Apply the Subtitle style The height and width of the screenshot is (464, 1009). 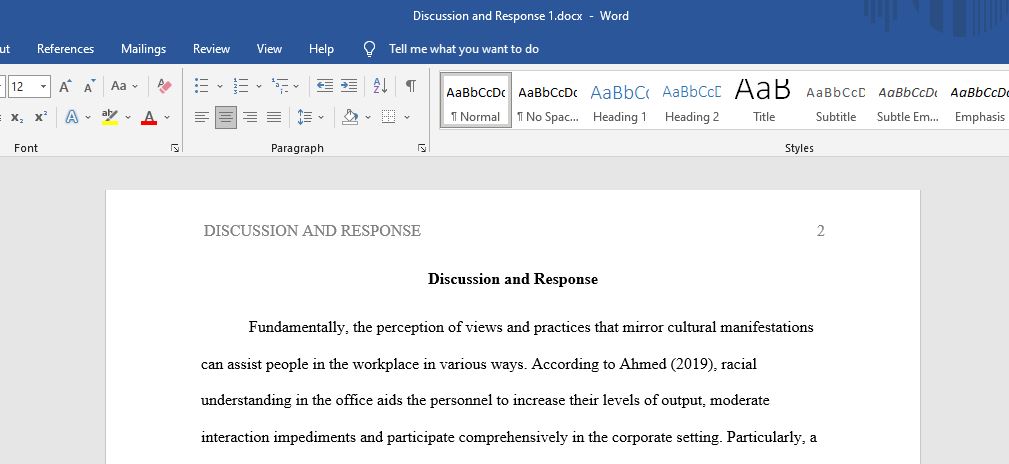point(836,100)
